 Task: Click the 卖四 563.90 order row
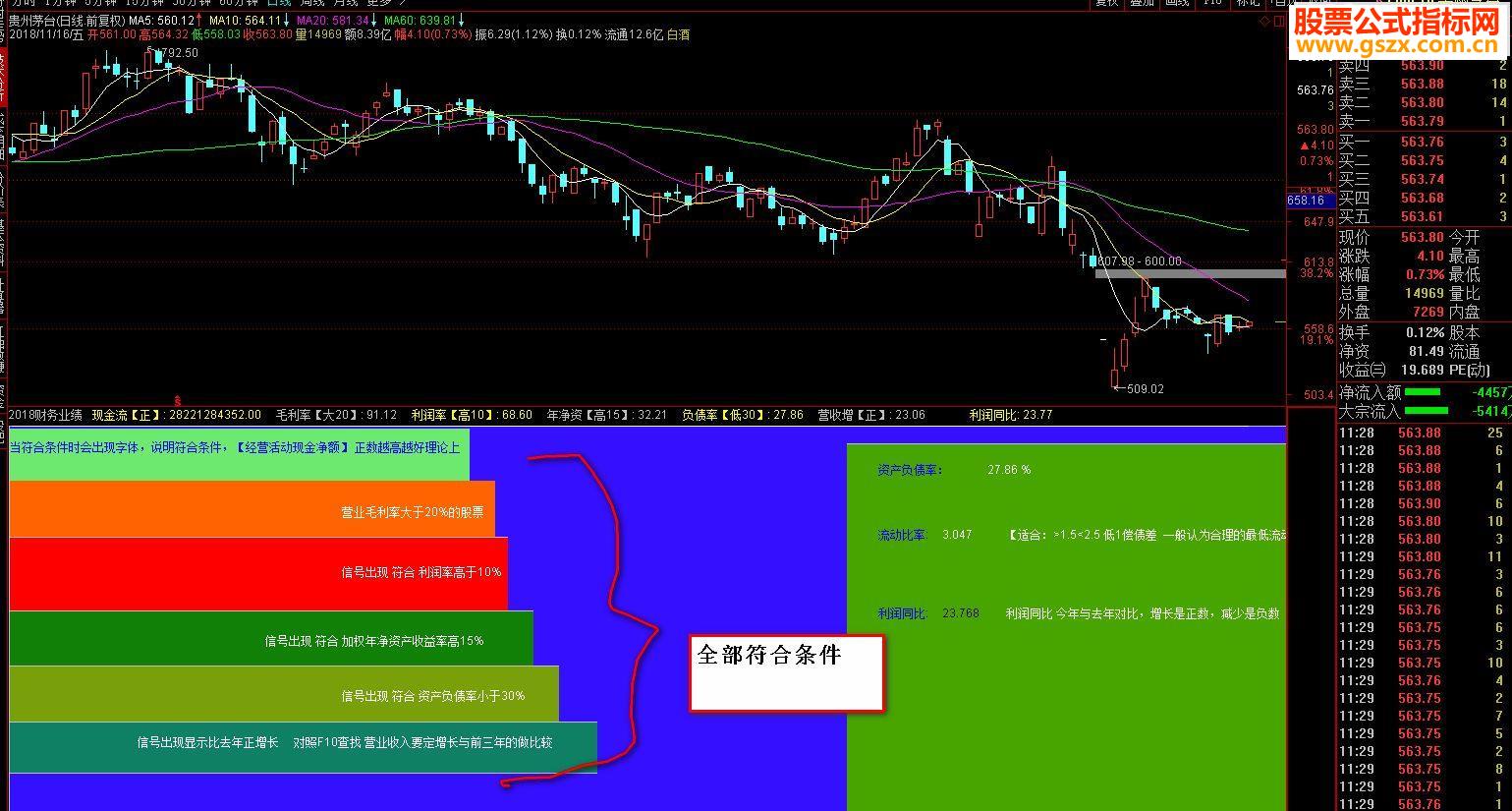point(1423,66)
